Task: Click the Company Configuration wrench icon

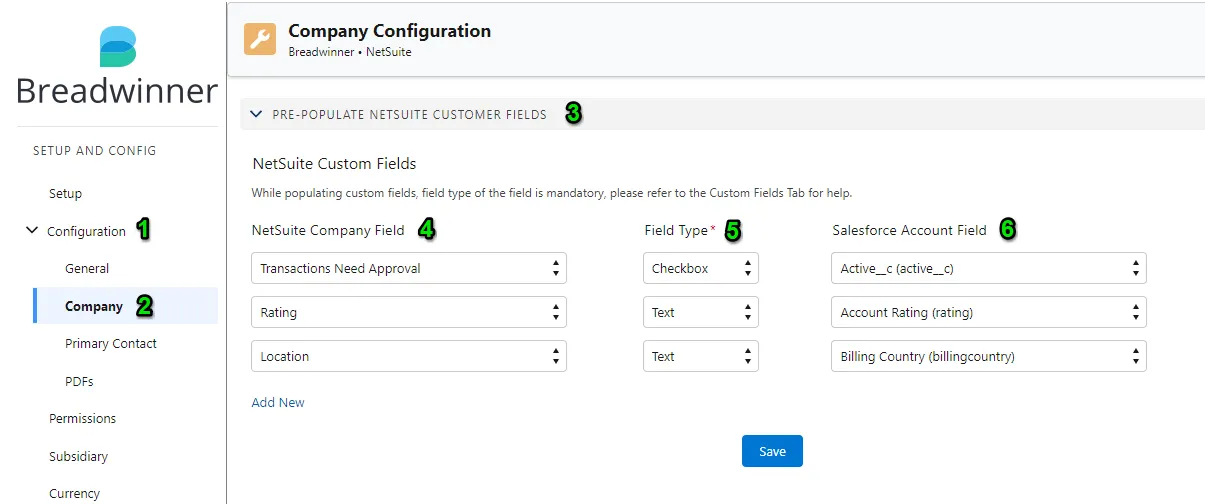Action: coord(260,39)
